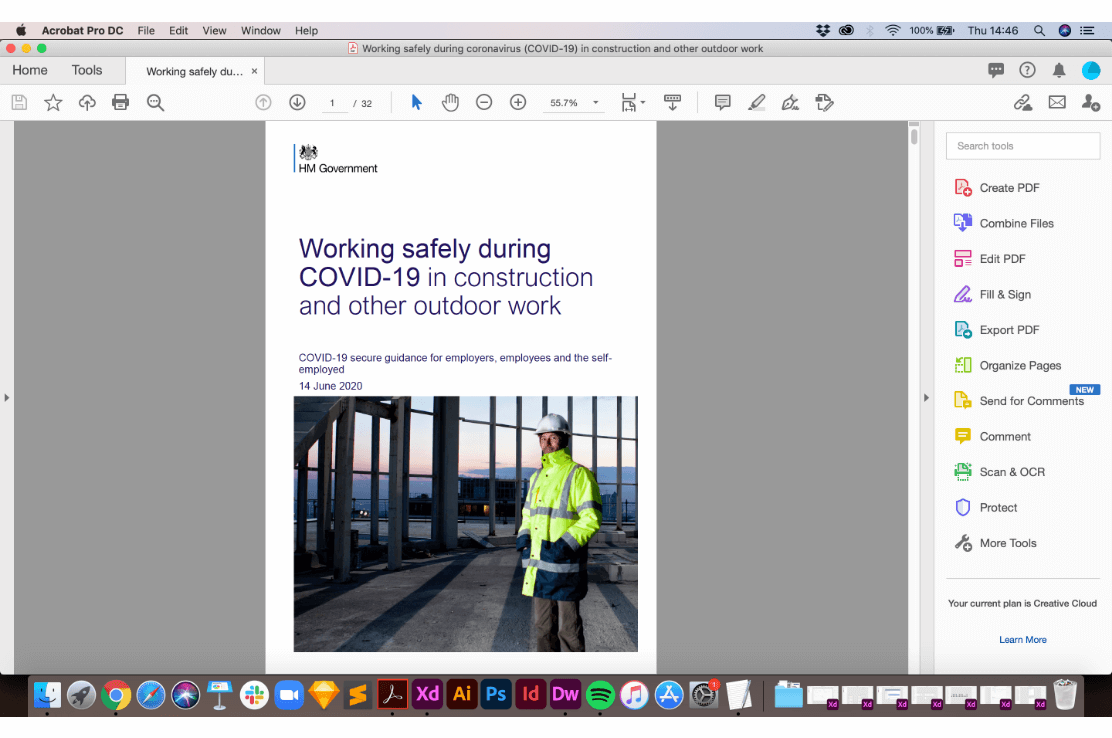The height and width of the screenshot is (738, 1112).
Task: Expand the left navigation pane
Action: tap(6, 397)
